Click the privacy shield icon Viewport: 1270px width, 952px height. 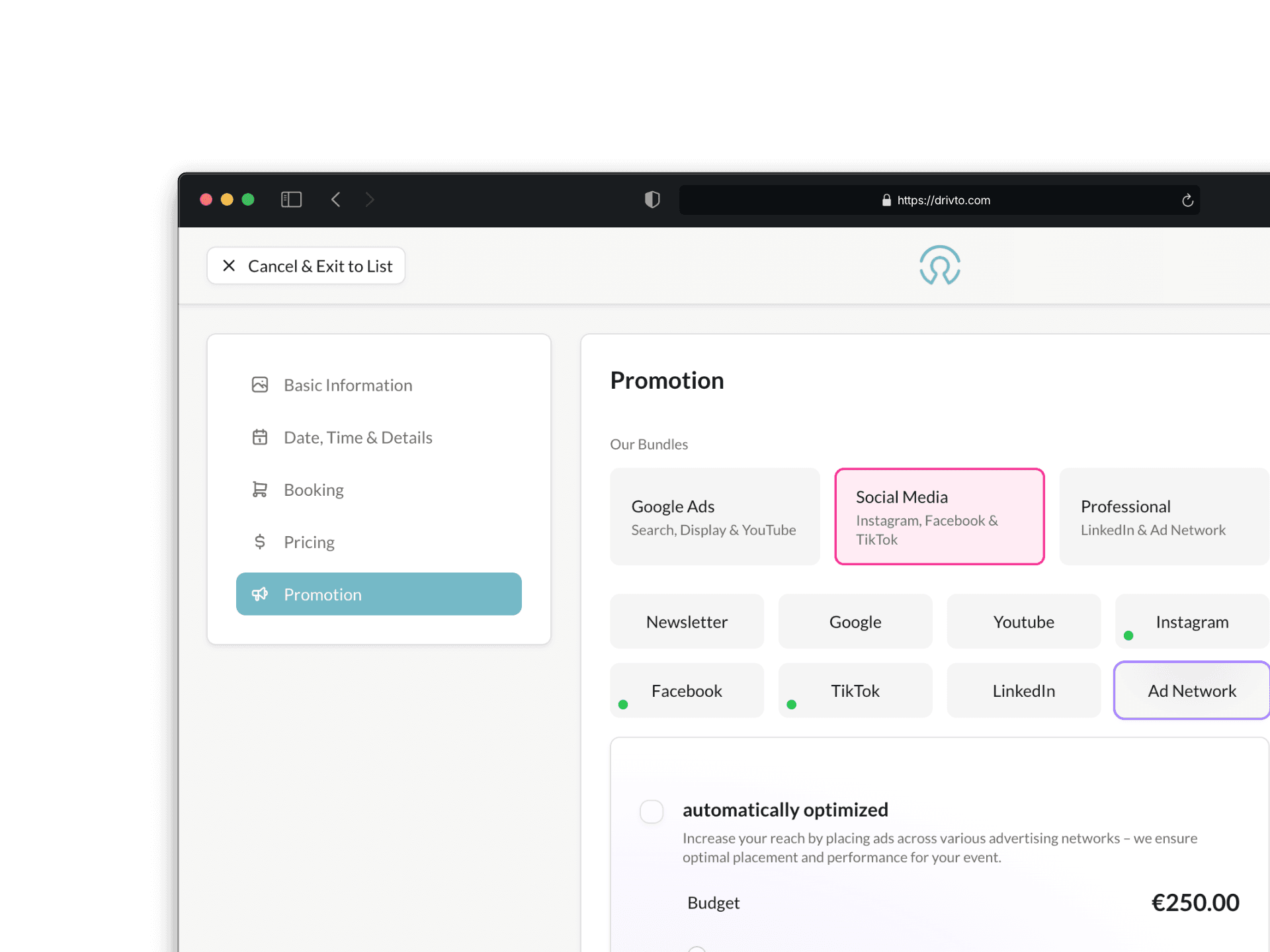point(652,200)
